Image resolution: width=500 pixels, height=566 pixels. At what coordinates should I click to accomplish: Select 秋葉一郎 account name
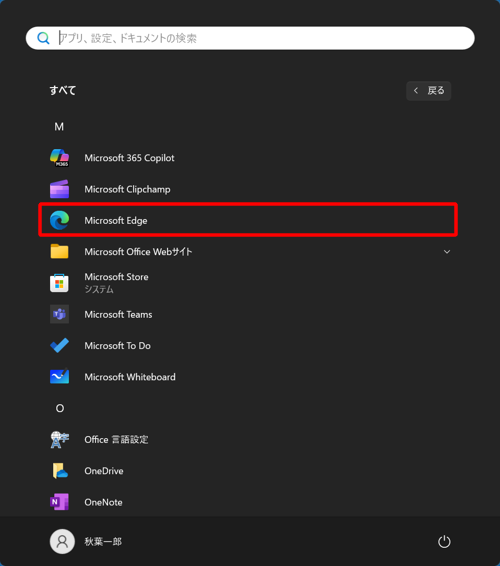[103, 541]
